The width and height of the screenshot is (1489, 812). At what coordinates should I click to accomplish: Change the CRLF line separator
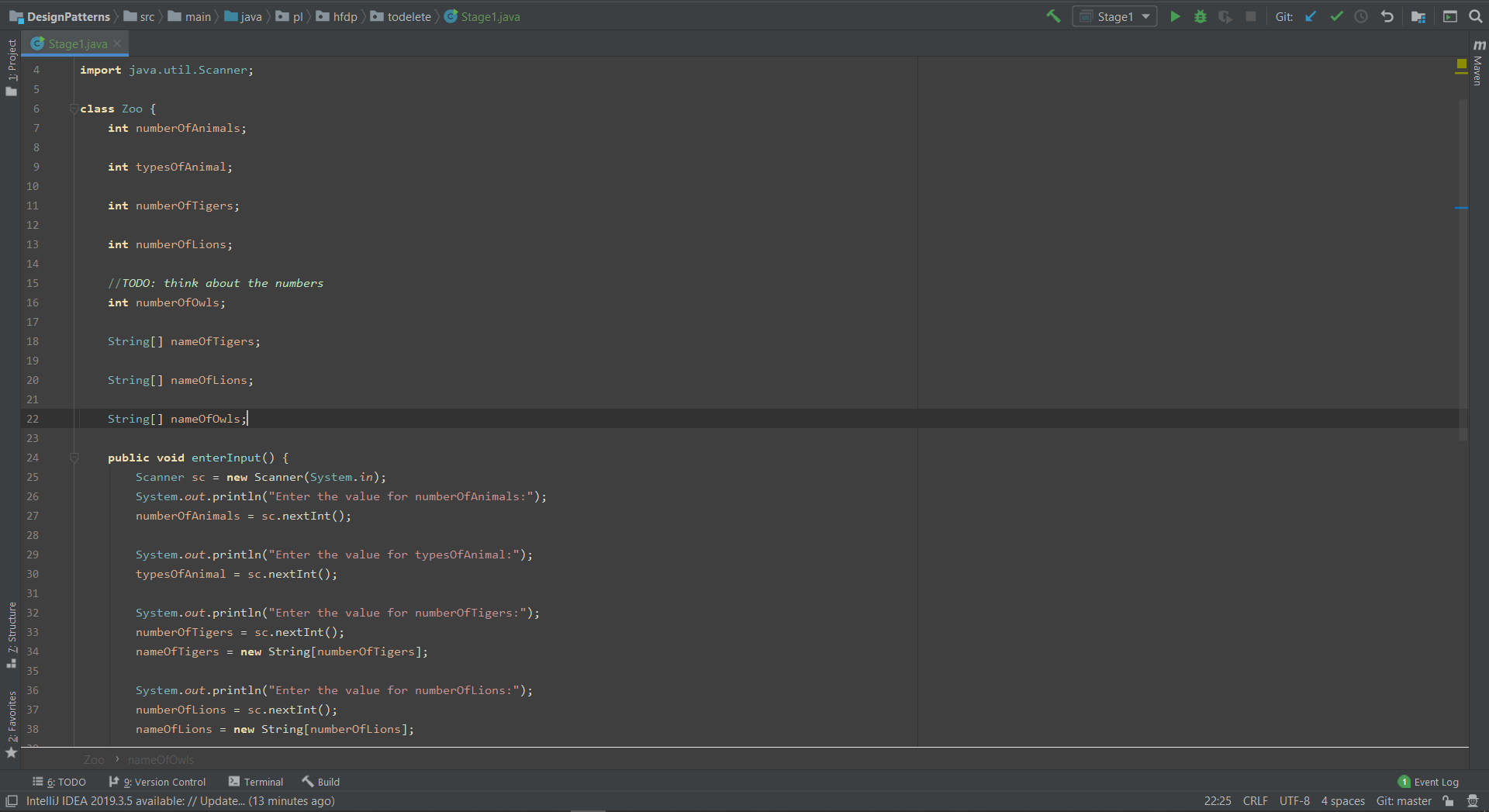pyautogui.click(x=1255, y=801)
